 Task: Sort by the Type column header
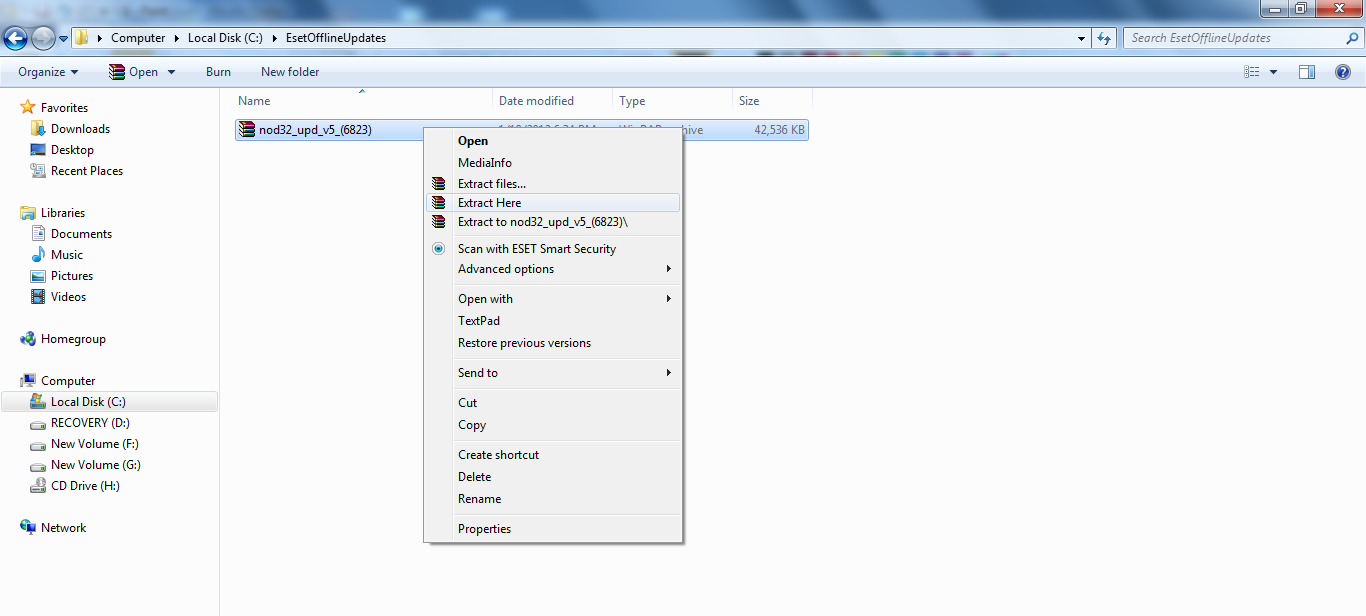[632, 101]
